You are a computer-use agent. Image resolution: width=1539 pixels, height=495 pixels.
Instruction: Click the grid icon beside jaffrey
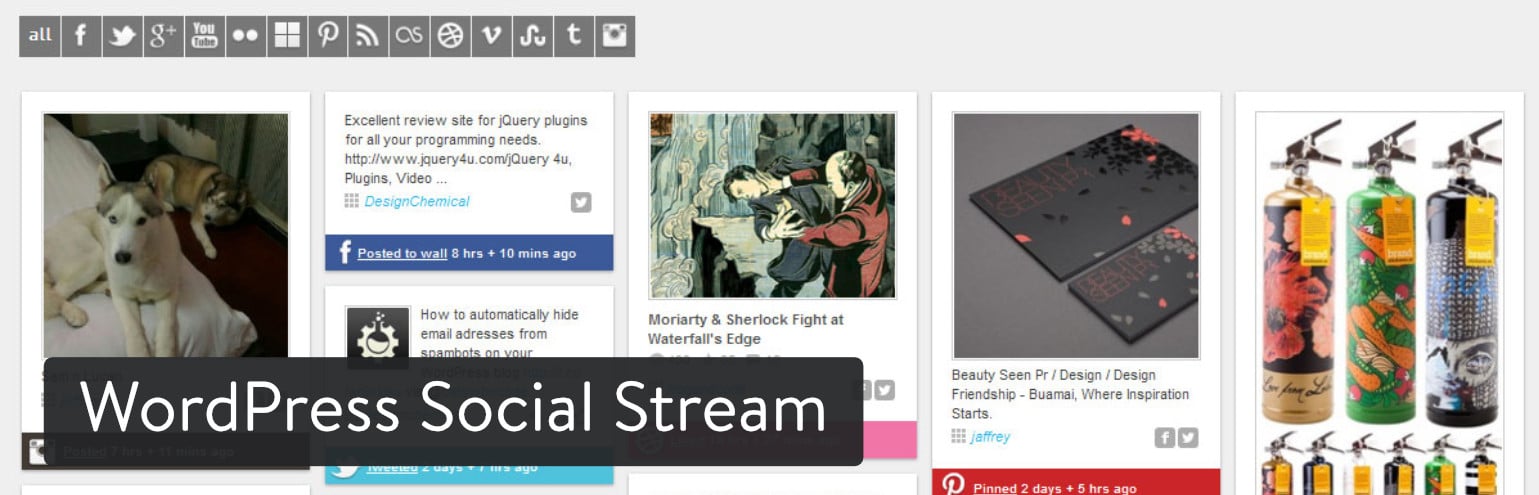tap(959, 436)
